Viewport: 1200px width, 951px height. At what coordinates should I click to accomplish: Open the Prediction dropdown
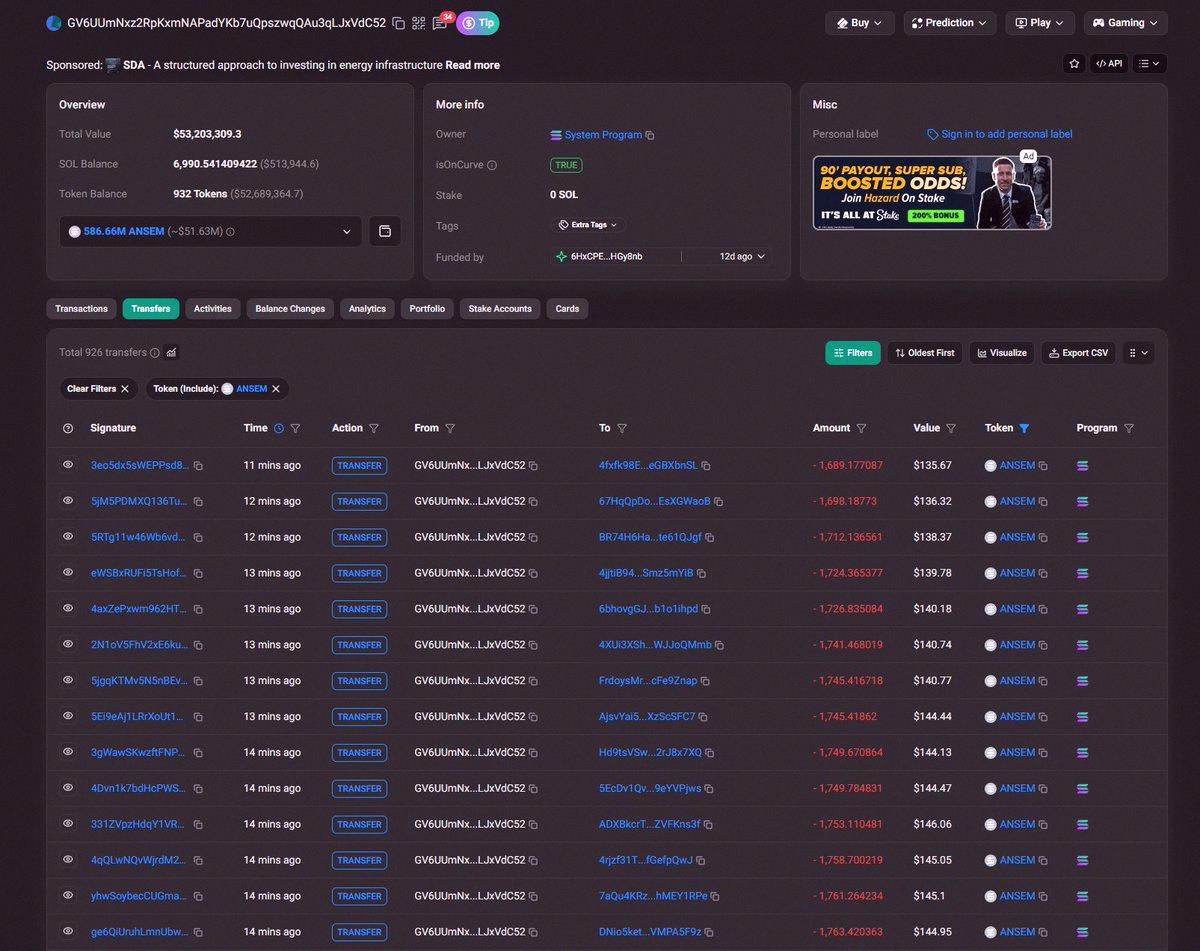click(950, 23)
